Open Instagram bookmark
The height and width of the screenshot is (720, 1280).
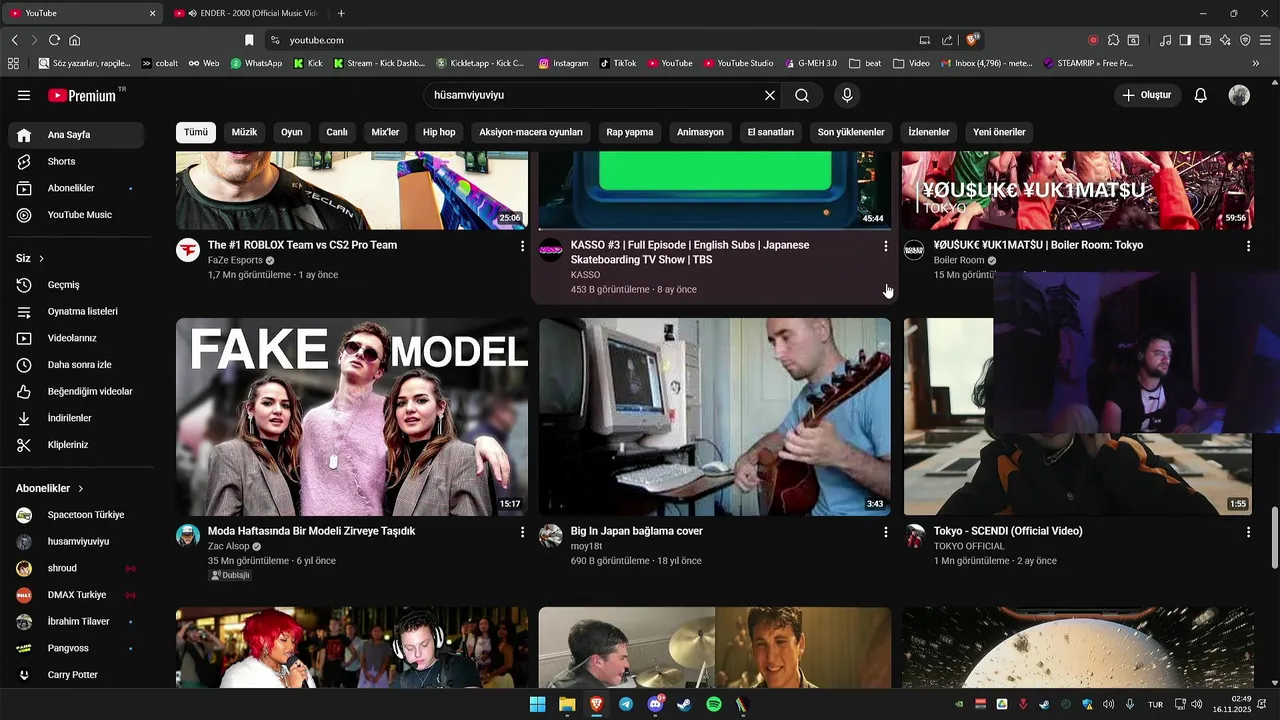(x=563, y=63)
